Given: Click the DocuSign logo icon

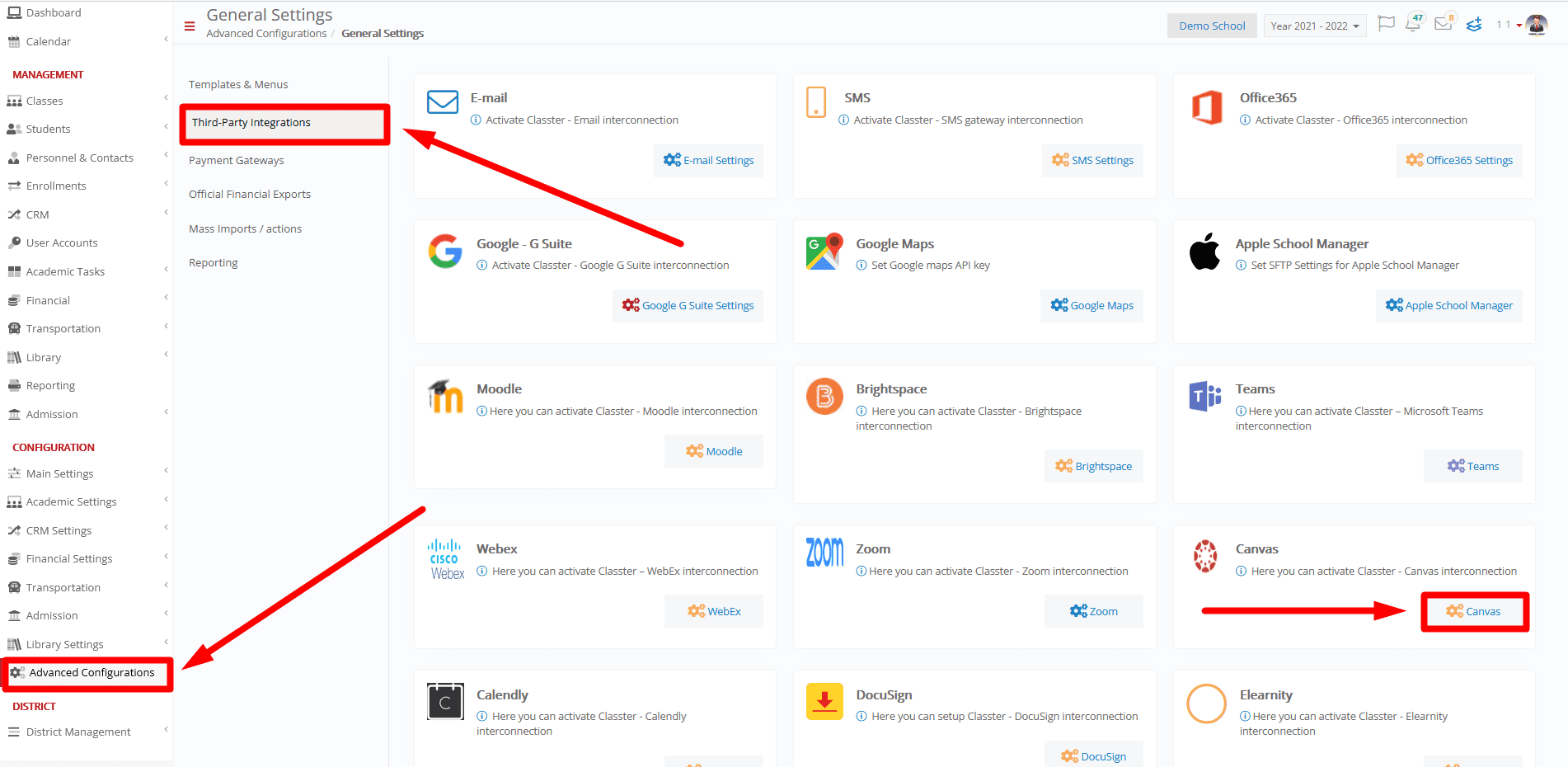Looking at the screenshot, I should coord(824,702).
